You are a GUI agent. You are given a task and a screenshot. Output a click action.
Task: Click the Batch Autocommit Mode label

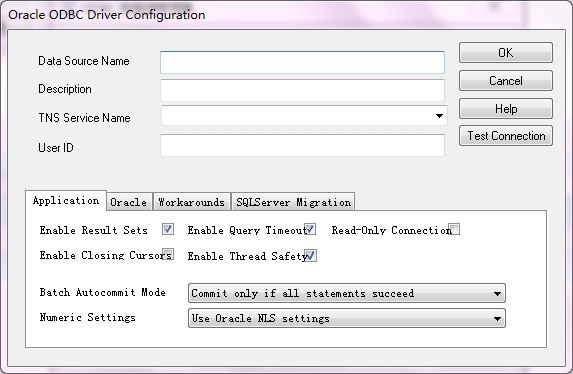pos(103,292)
